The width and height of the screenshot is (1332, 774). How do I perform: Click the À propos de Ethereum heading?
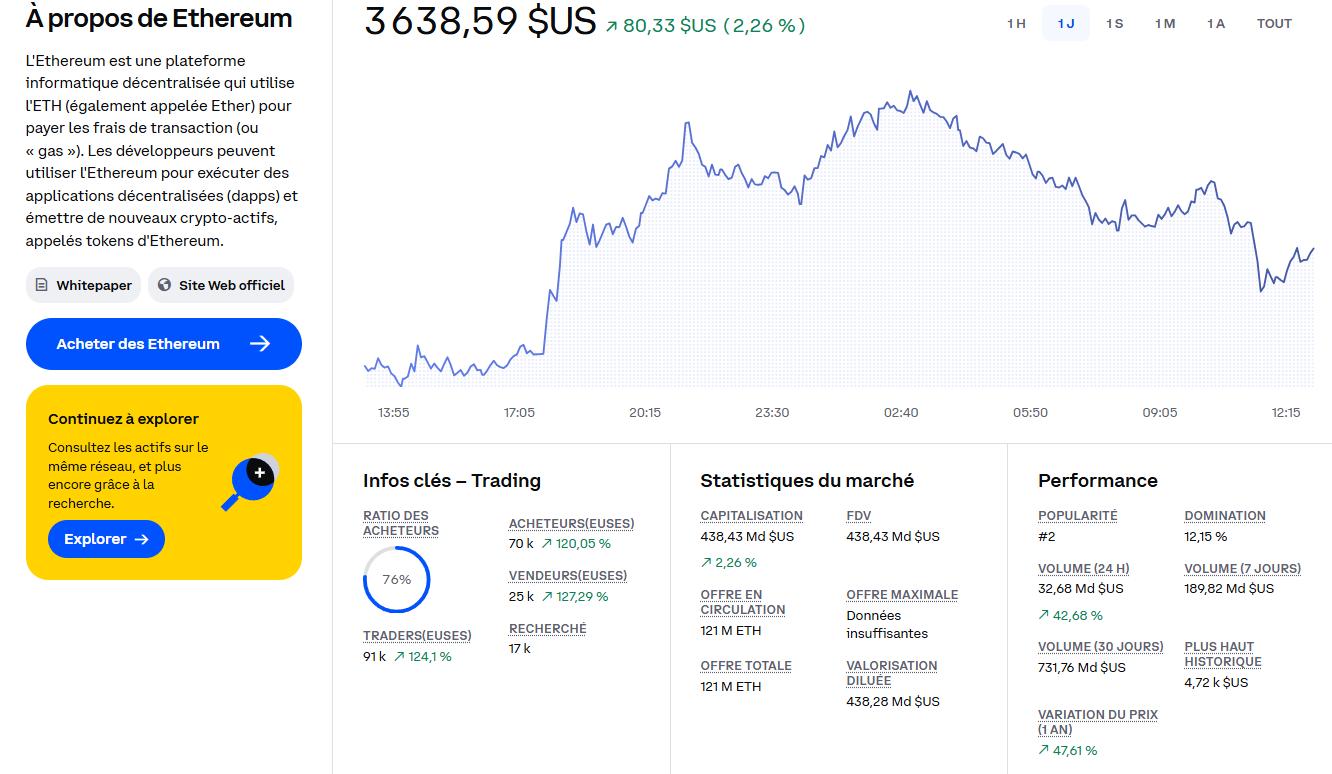(159, 18)
